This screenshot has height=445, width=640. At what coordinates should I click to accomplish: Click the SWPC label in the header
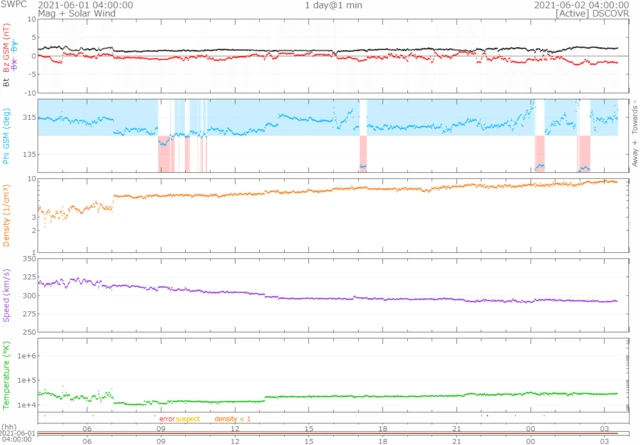(13, 5)
